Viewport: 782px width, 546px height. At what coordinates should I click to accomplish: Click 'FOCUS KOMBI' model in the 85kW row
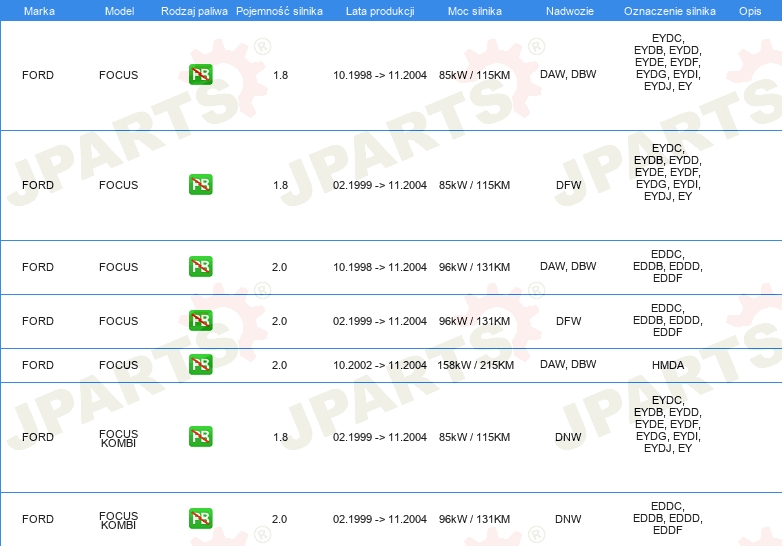pos(118,438)
